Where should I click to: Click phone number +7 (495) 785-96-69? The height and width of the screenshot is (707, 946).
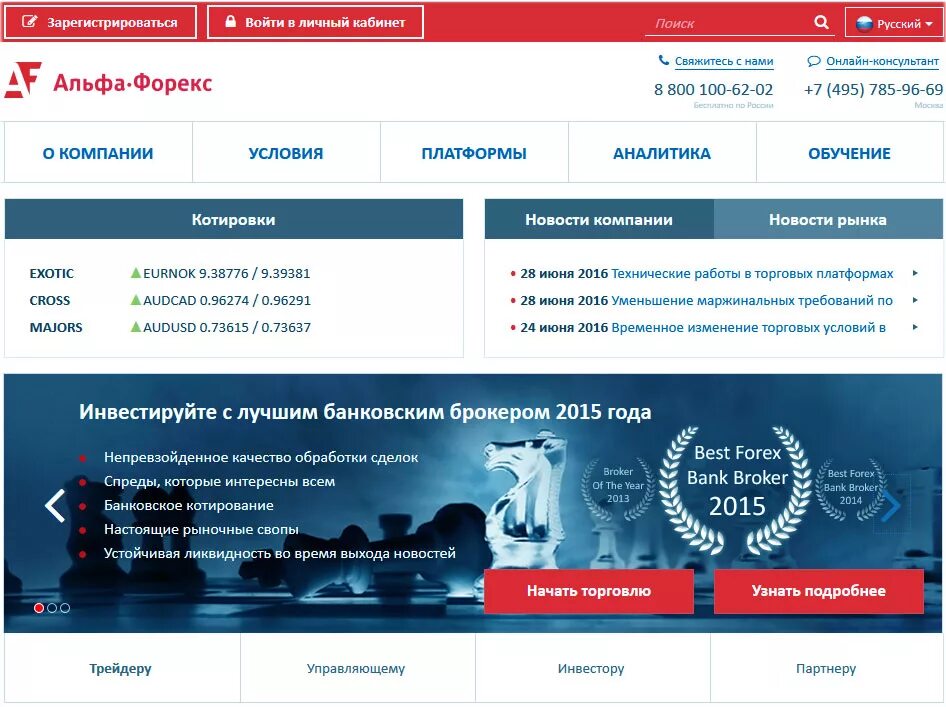[x=873, y=89]
